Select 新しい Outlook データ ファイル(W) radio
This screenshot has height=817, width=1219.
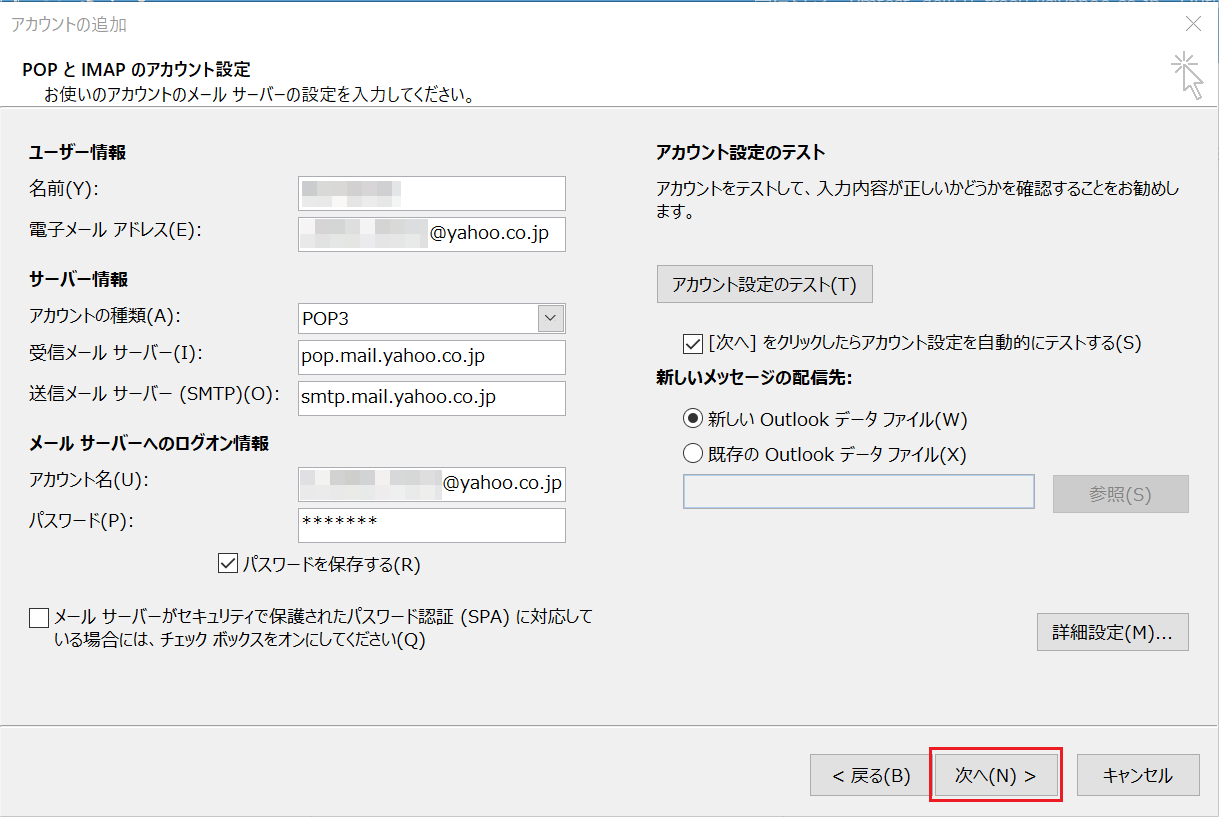pos(692,419)
